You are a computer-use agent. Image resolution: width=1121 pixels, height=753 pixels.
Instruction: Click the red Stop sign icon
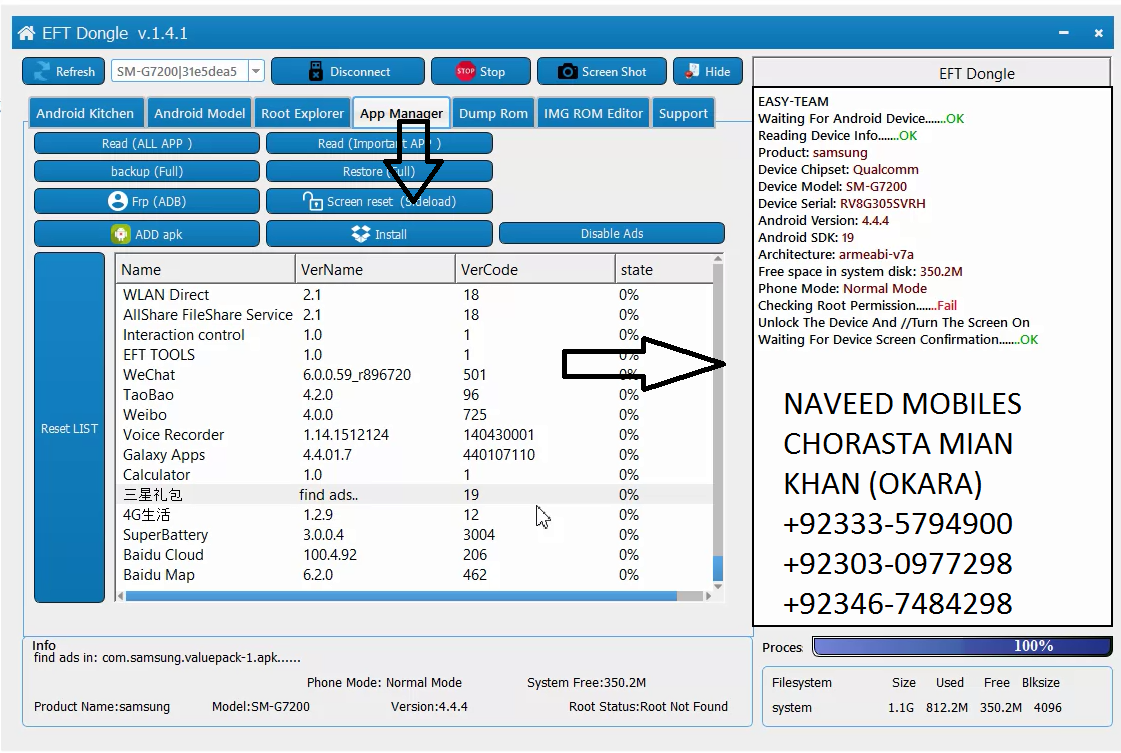465,71
